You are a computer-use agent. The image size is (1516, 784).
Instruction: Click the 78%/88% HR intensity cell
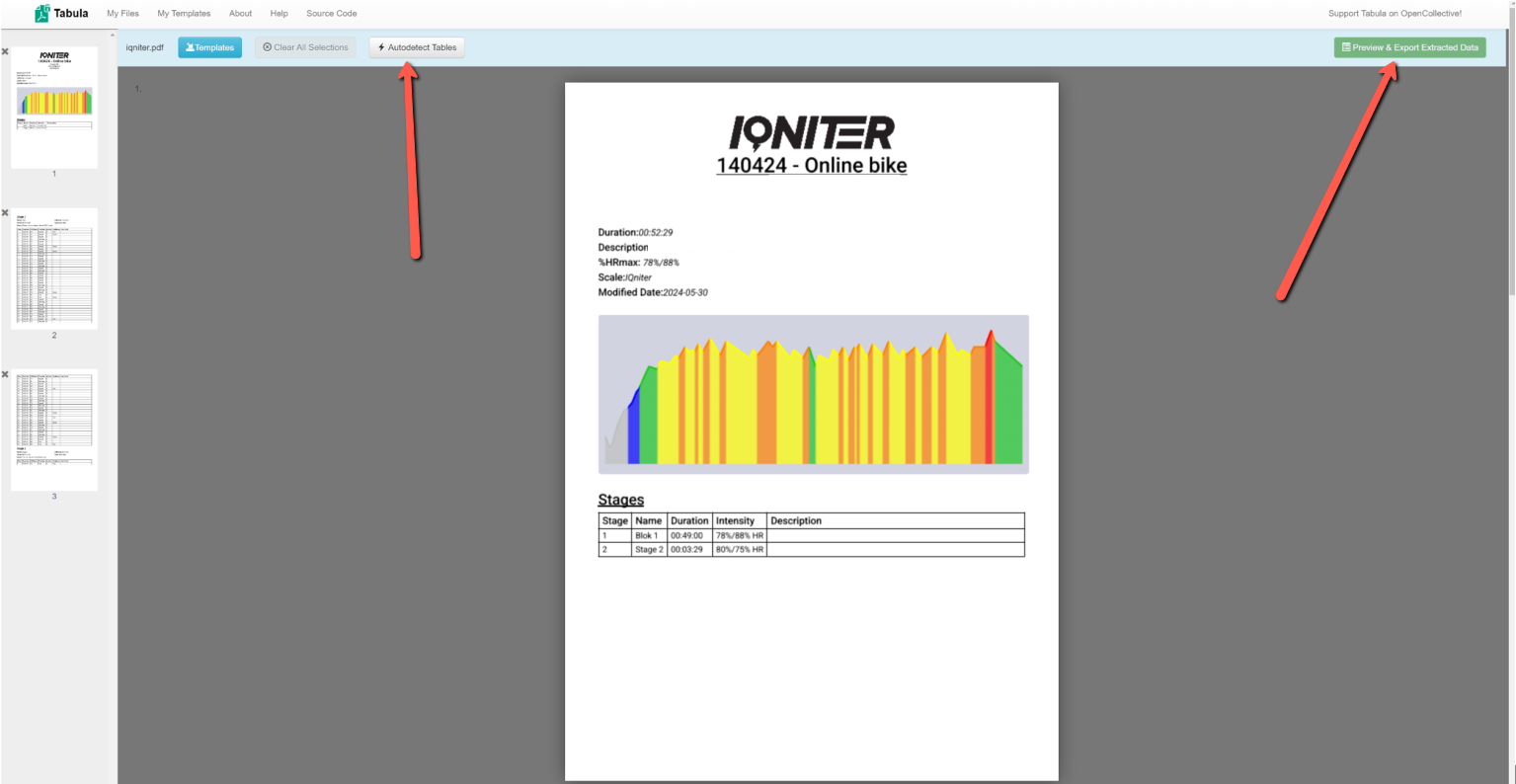(740, 535)
